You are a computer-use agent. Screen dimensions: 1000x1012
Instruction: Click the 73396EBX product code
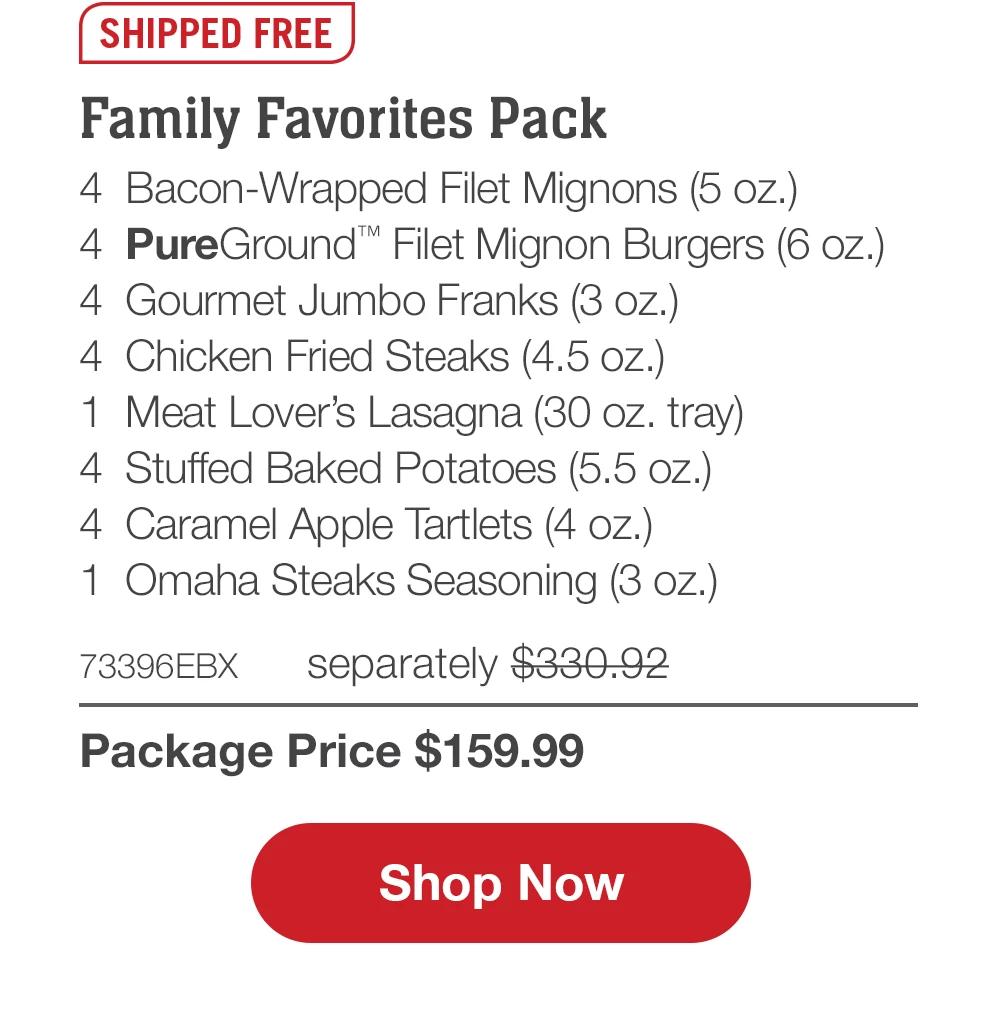tap(159, 663)
